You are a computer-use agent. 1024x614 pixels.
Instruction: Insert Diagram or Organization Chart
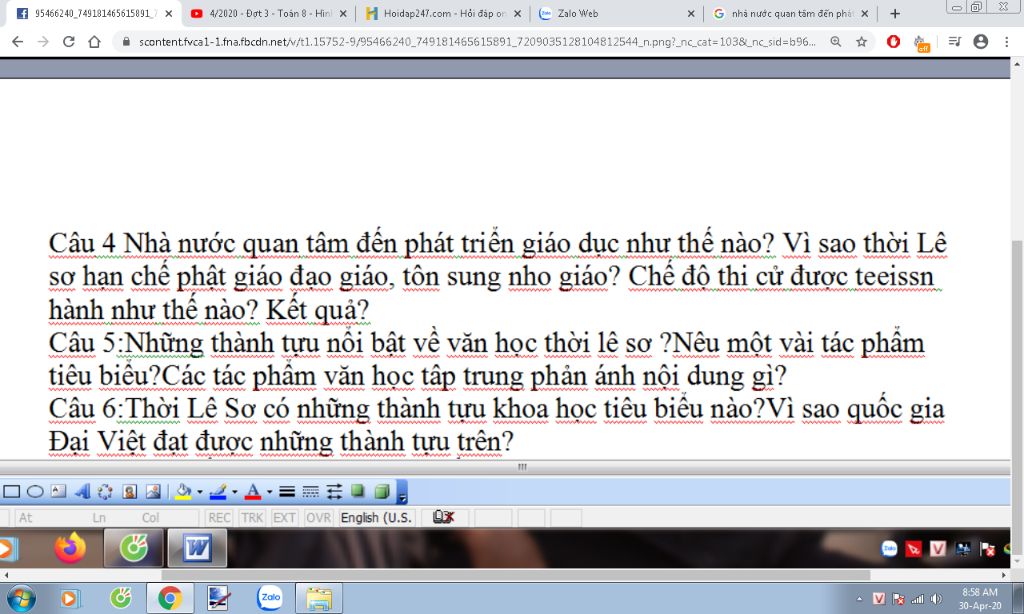coord(105,491)
